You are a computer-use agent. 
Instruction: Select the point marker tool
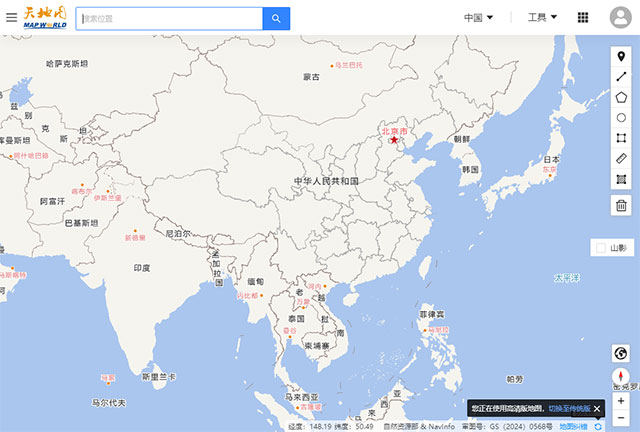pyautogui.click(x=621, y=56)
